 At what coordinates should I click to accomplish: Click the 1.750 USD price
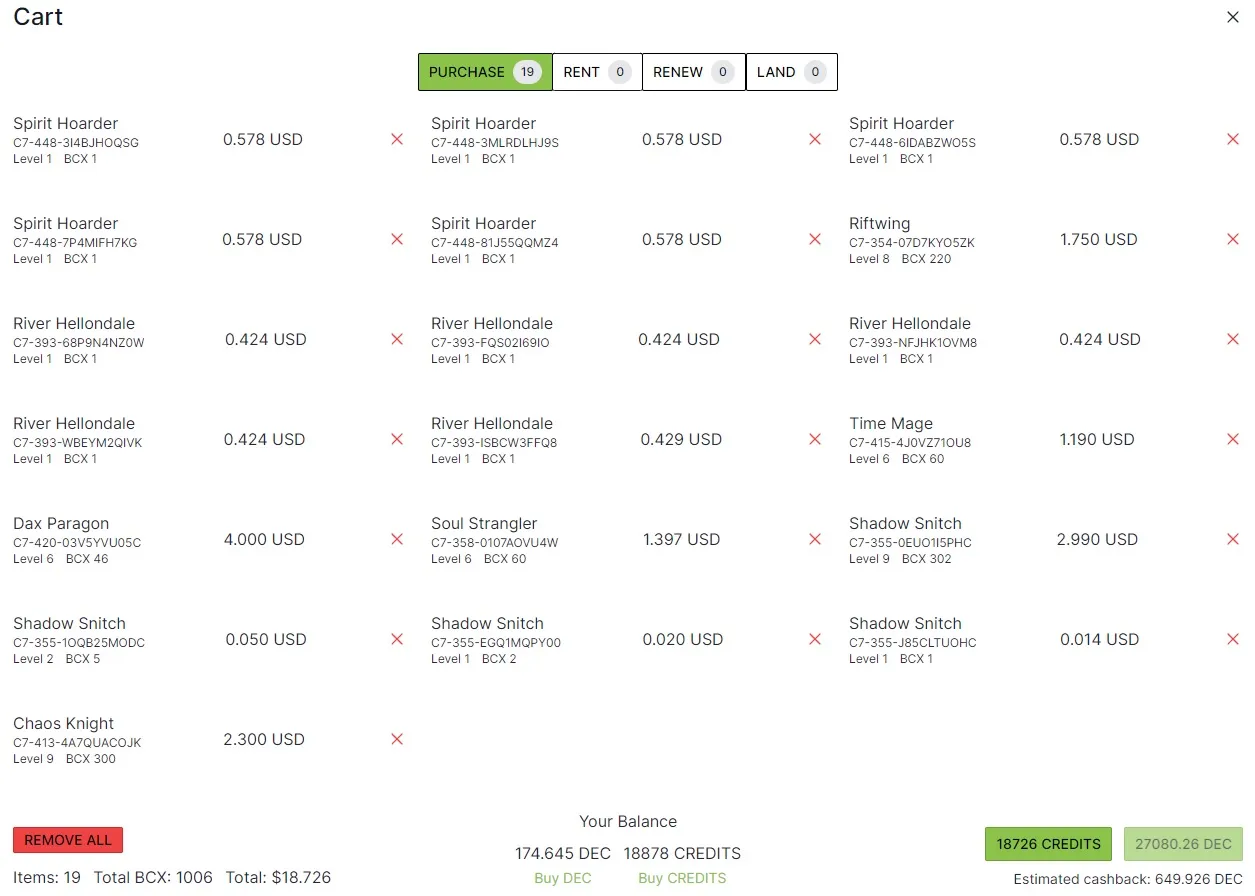coord(1099,239)
